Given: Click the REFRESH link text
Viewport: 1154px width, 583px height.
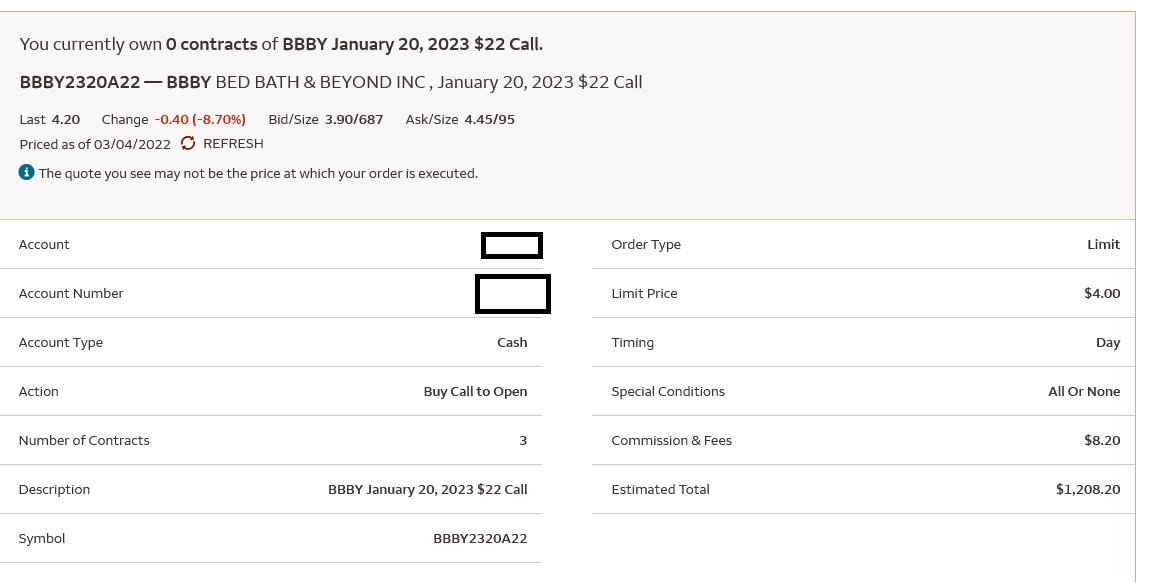Looking at the screenshot, I should click(x=233, y=144).
